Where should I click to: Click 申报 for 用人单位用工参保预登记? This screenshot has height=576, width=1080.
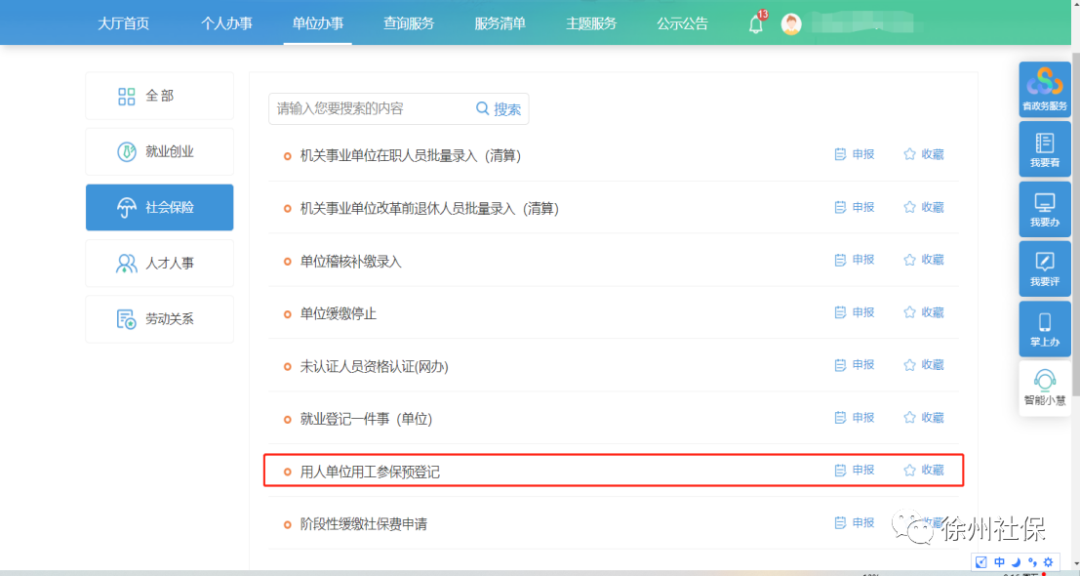tap(854, 470)
